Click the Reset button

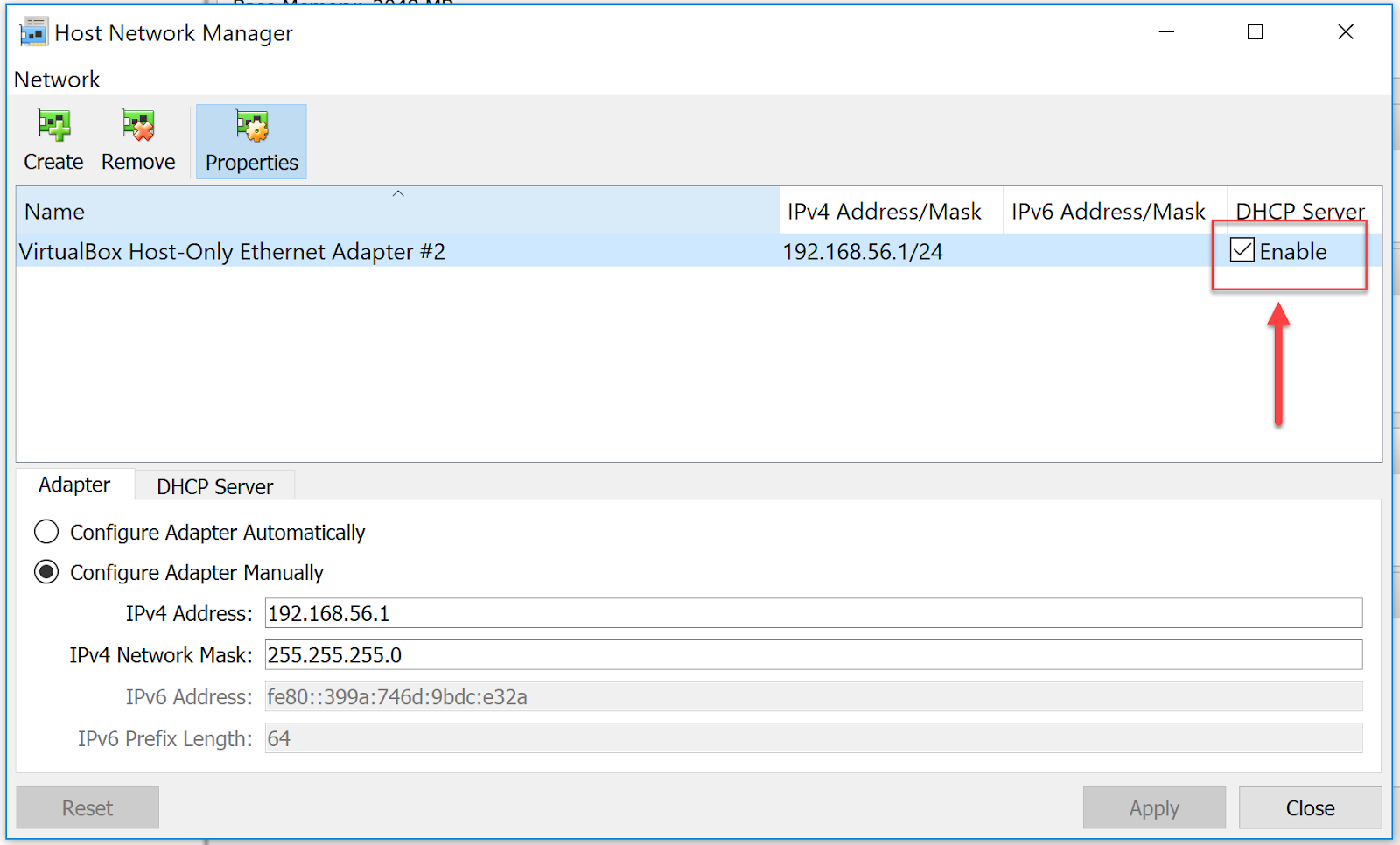point(87,807)
